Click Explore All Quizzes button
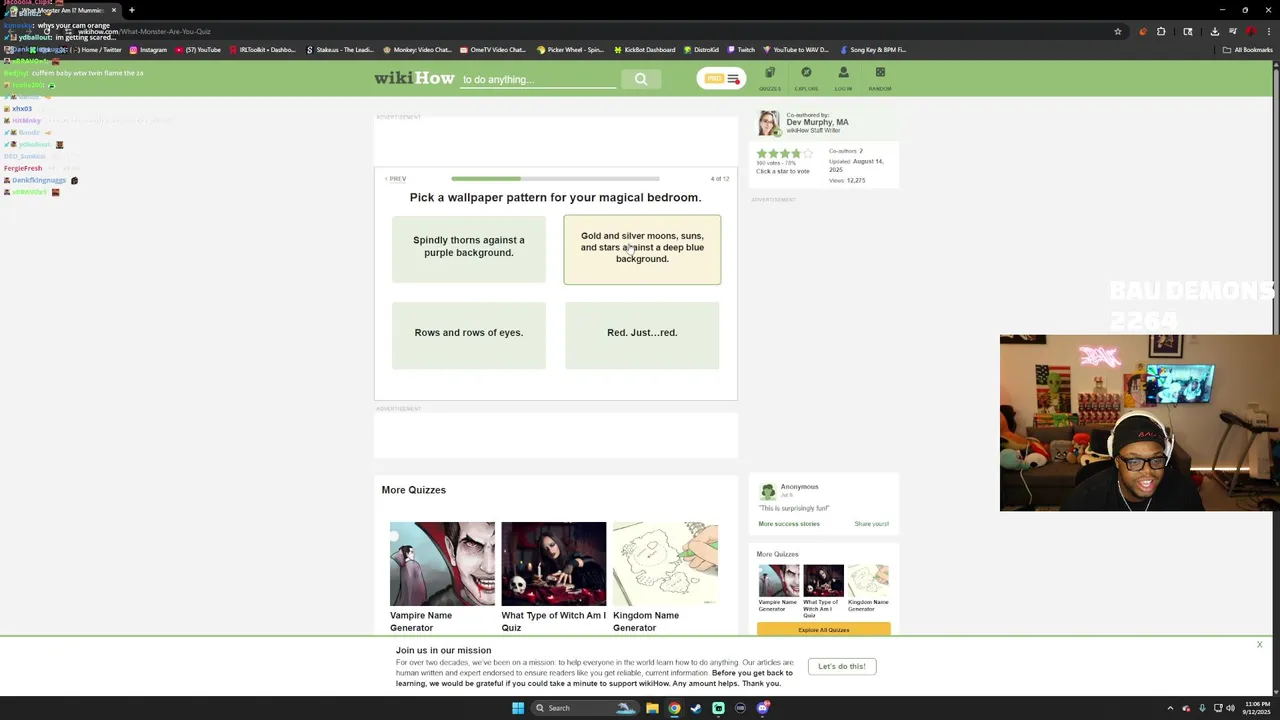Screen dimensions: 1280x720 (x=823, y=630)
